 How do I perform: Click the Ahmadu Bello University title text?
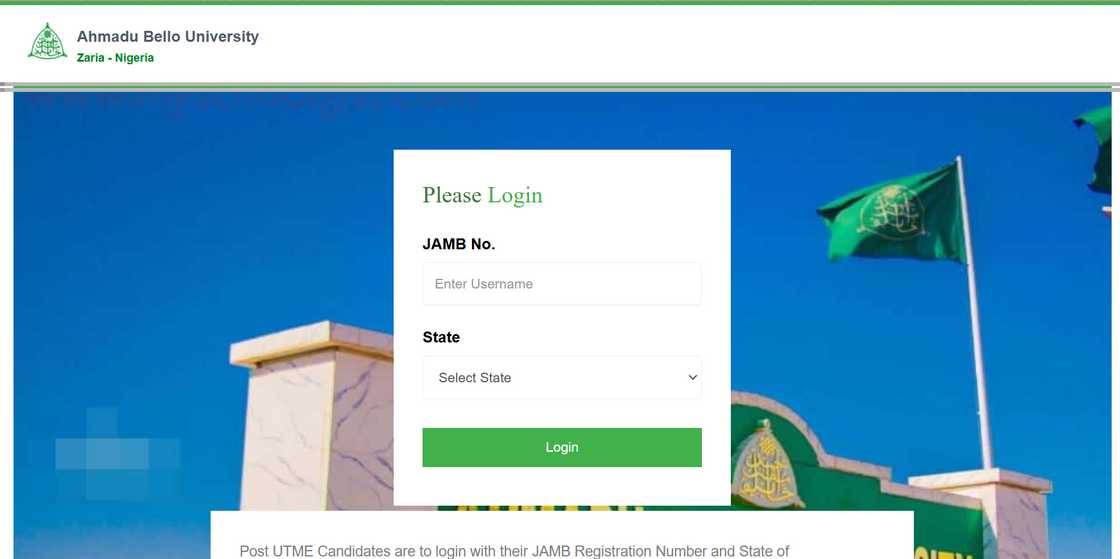pos(168,36)
